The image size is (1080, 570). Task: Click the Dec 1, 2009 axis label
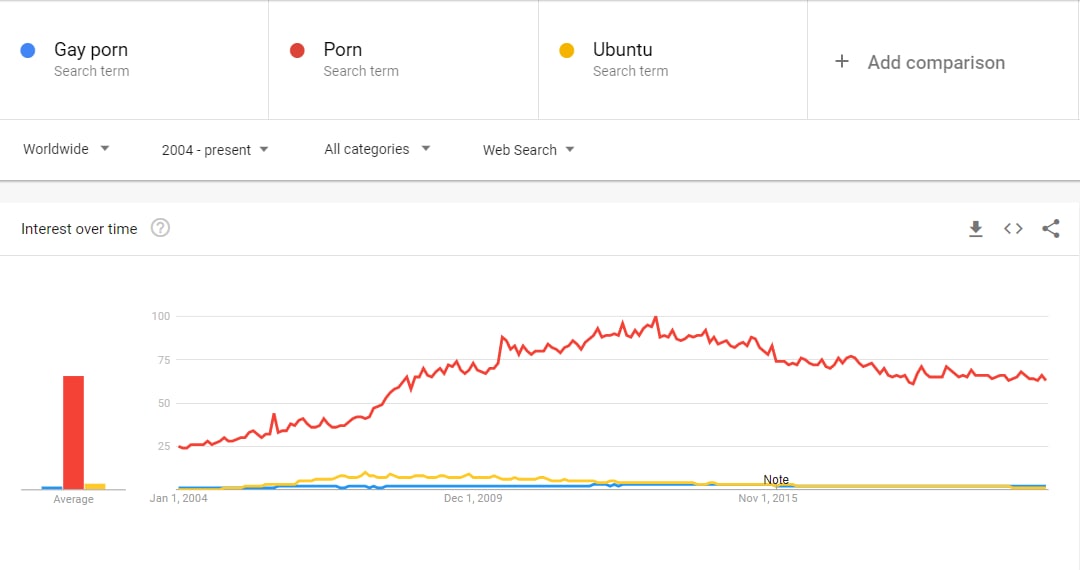473,498
